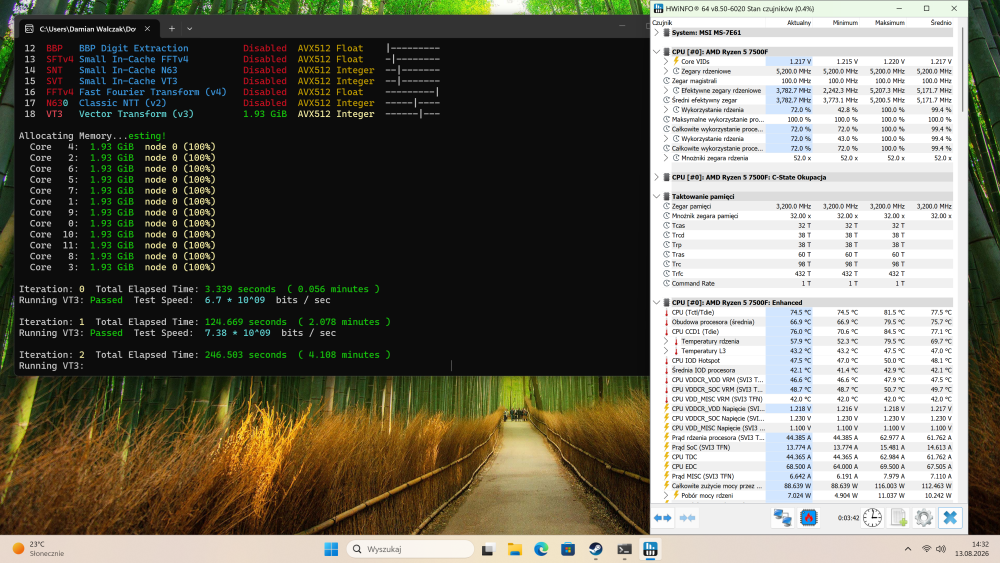Collapse the Taktowanie pamięci section

coord(657,196)
